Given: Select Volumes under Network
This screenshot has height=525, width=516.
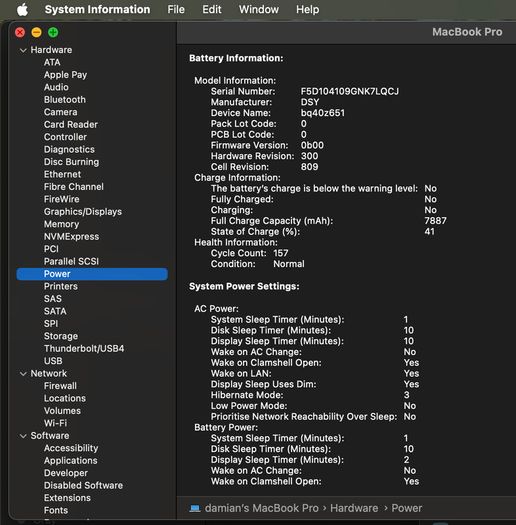Looking at the screenshot, I should [x=62, y=410].
